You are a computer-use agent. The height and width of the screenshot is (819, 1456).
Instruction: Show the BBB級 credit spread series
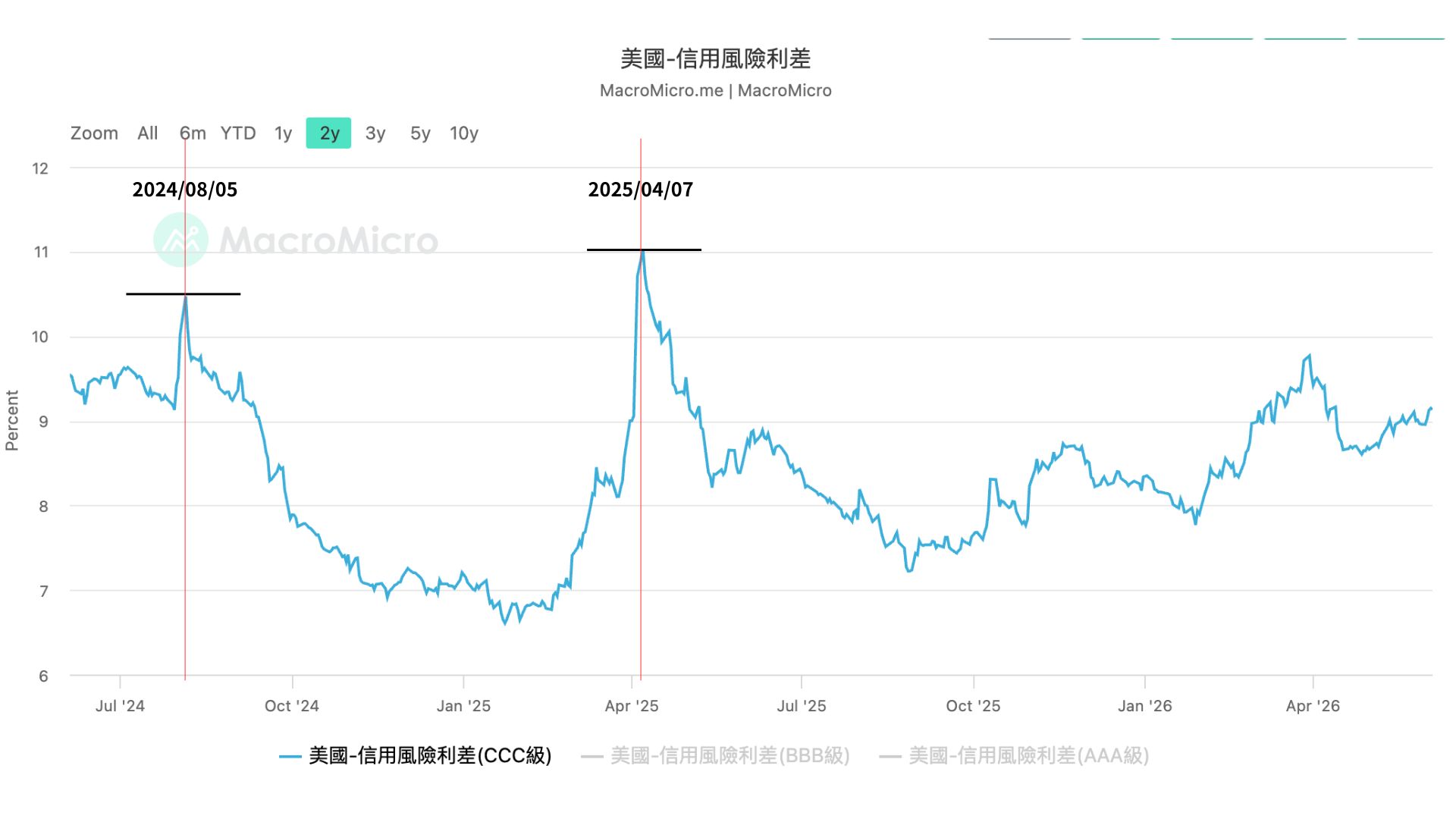click(x=715, y=755)
